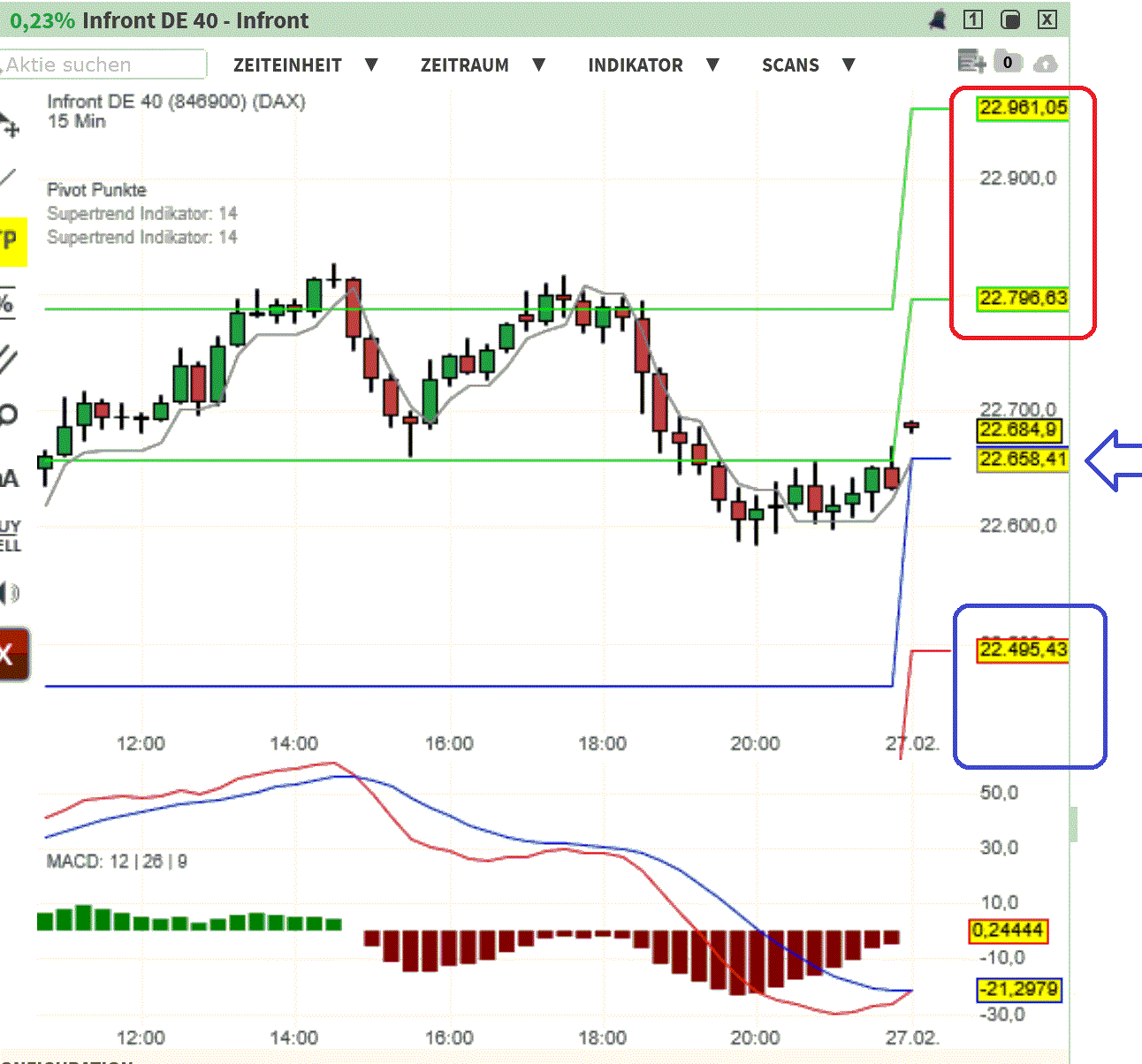Click the 'Infront DE 40 (846900) (DAX)' label
Screen dimensions: 1142x1064
tap(176, 102)
